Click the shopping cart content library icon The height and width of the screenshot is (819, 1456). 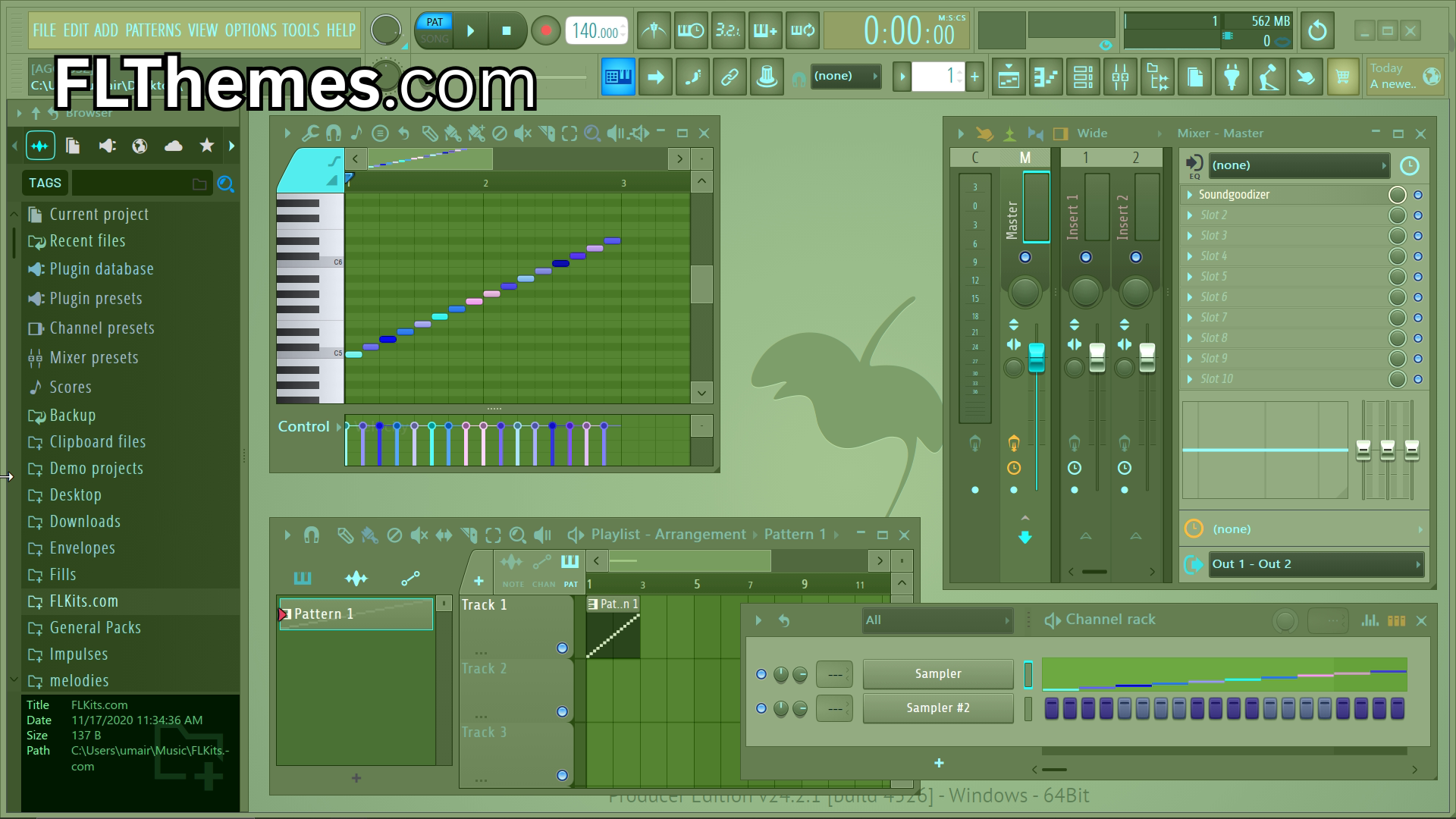pos(1343,77)
